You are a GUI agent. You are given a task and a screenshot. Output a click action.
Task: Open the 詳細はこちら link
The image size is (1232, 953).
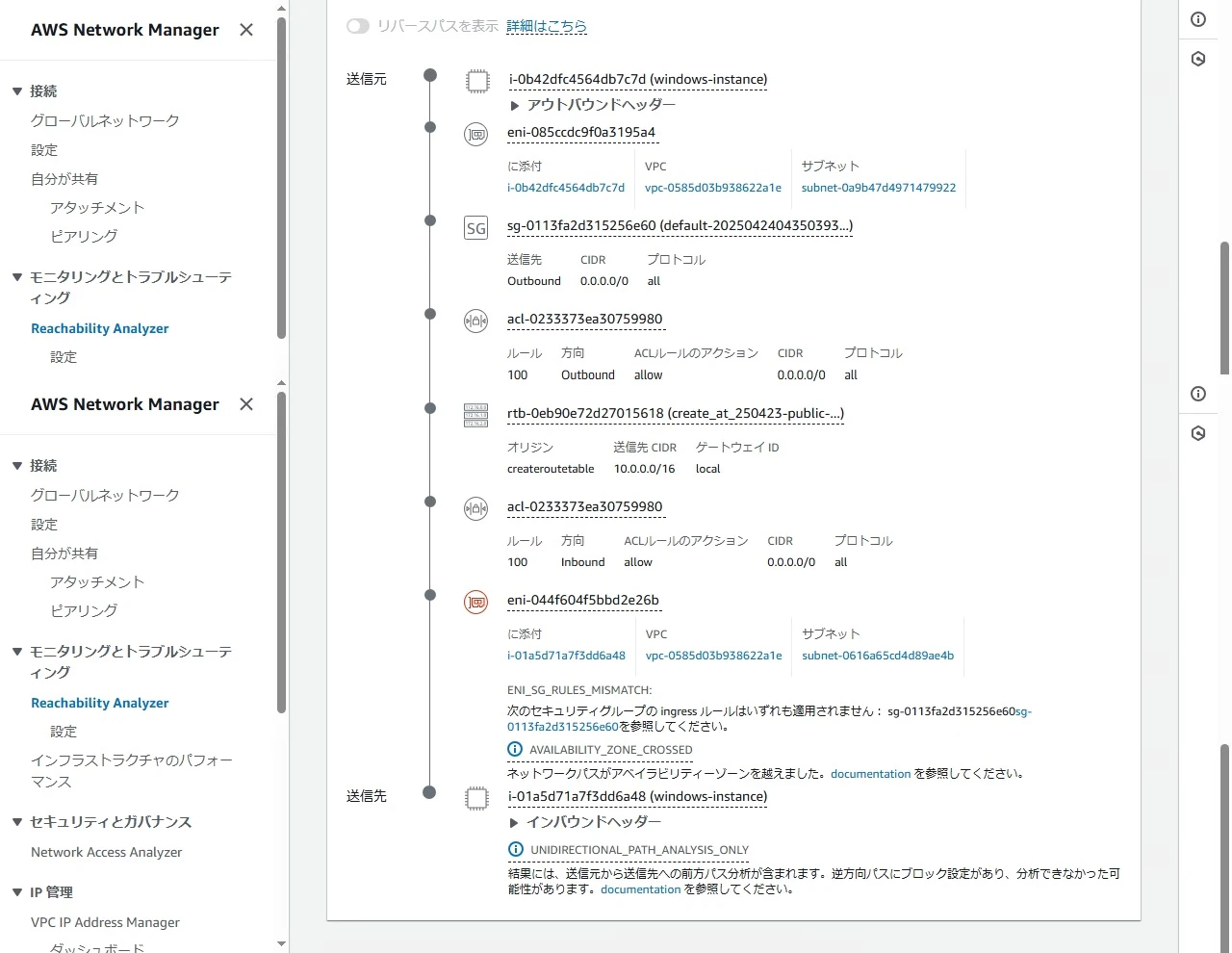(x=547, y=26)
